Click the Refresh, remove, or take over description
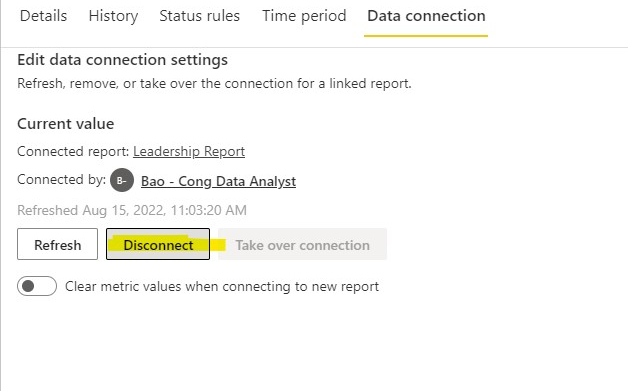This screenshot has width=628, height=391. click(214, 83)
